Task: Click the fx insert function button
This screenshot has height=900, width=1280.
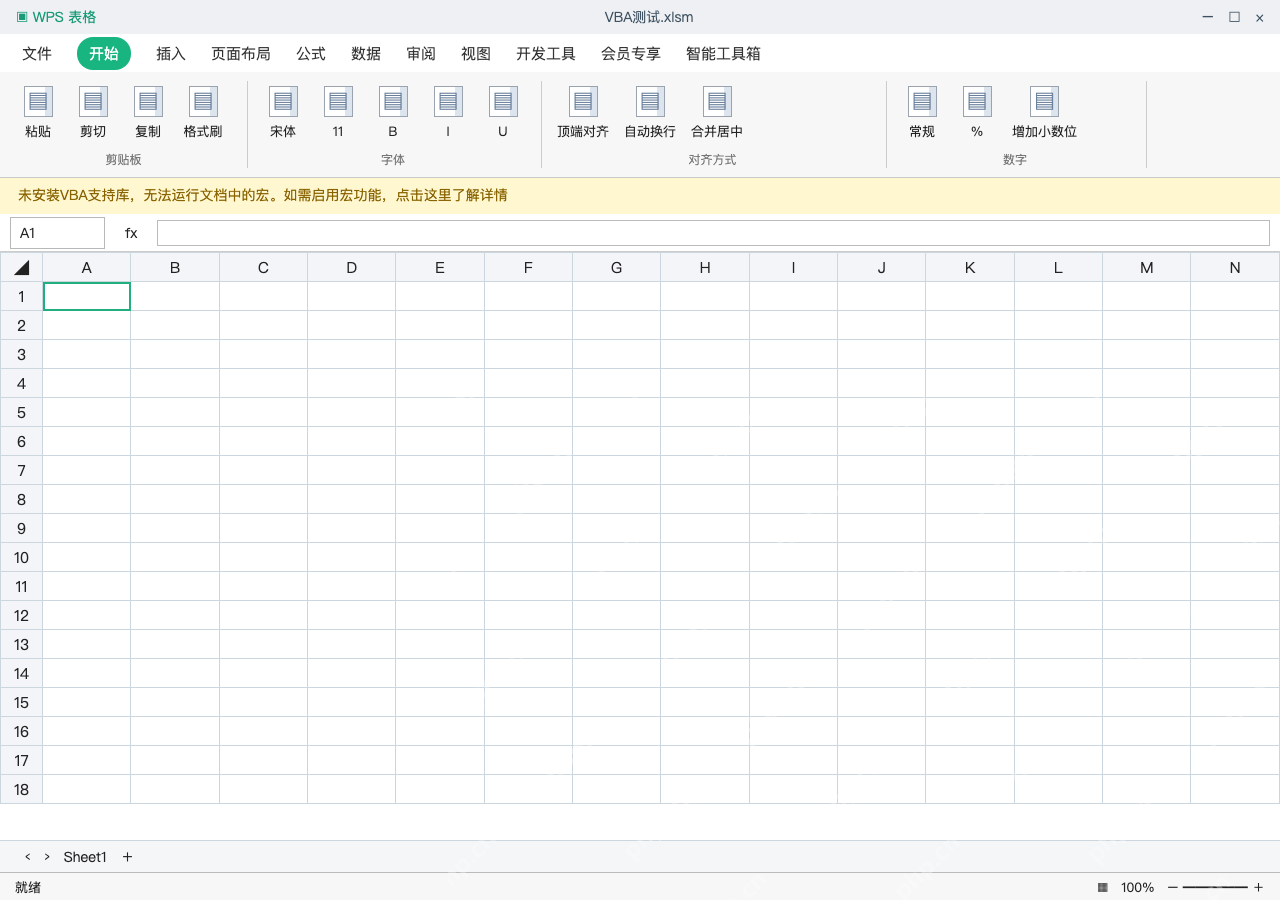Action: [131, 233]
